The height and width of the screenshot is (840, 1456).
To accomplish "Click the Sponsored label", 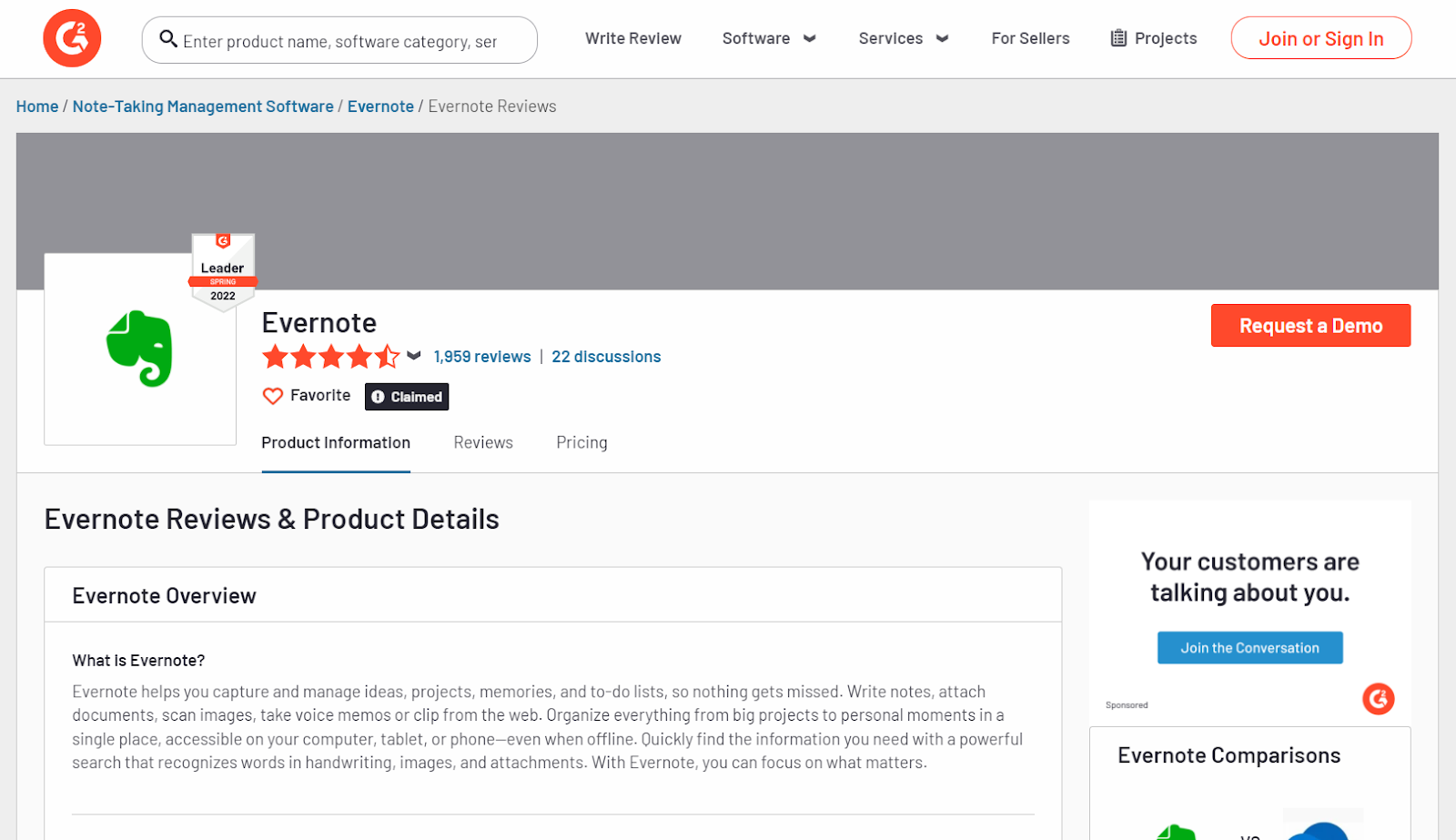I will [1127, 705].
